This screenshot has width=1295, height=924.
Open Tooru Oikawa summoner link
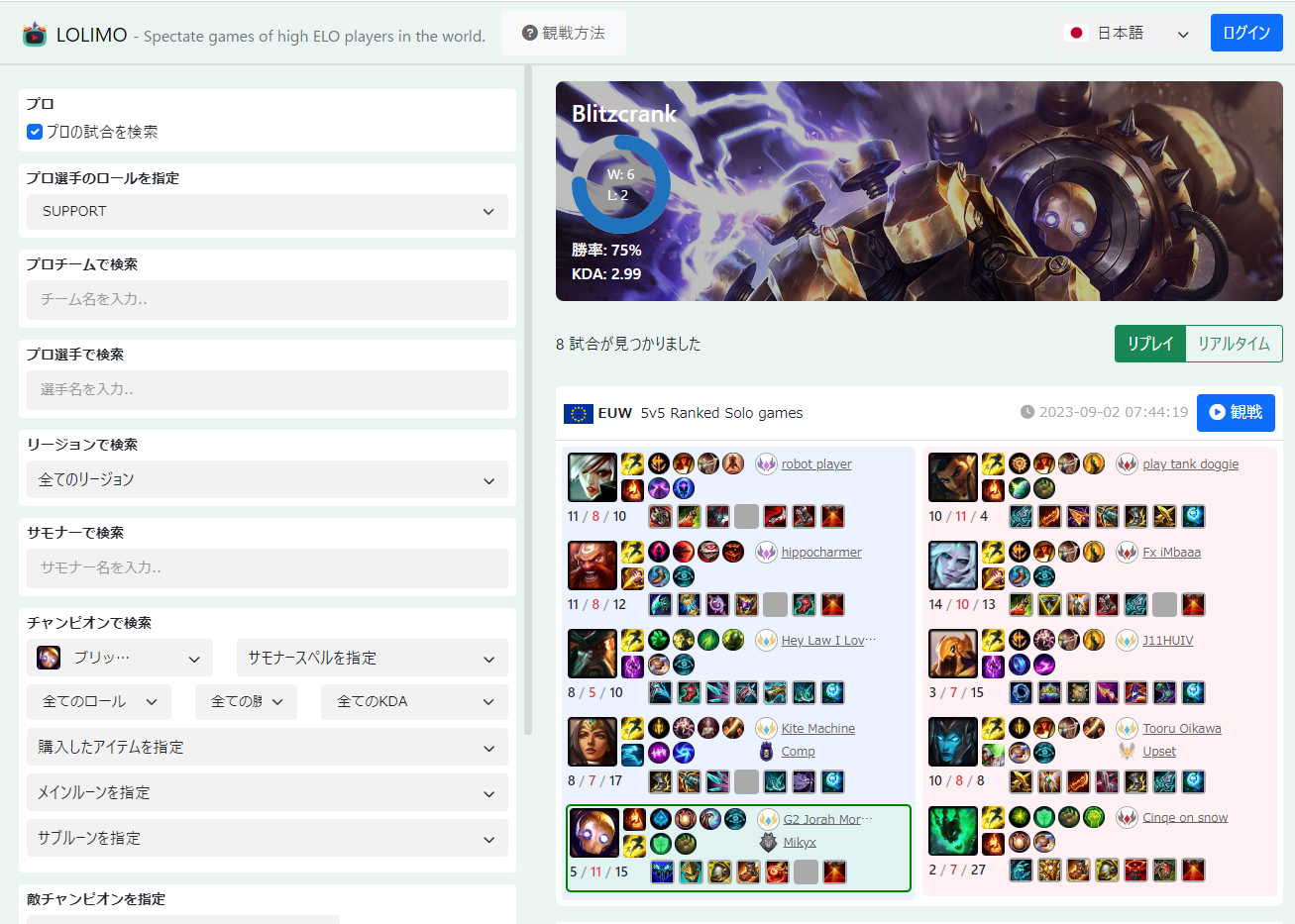coord(1182,728)
